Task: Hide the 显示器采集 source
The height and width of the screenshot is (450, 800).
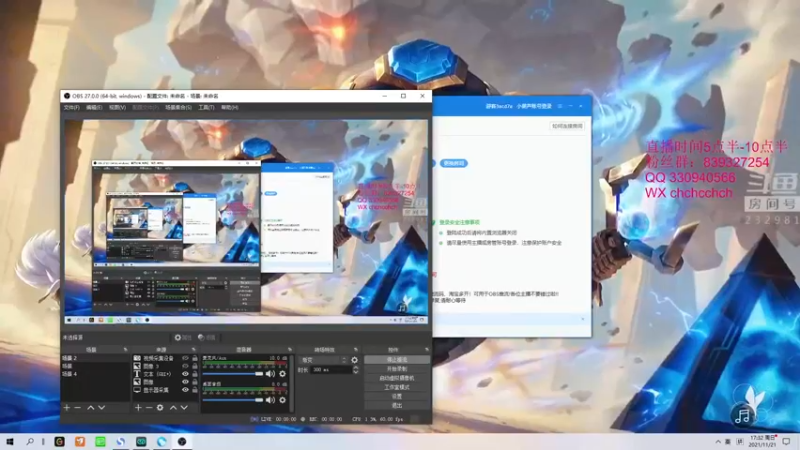Action: point(185,390)
